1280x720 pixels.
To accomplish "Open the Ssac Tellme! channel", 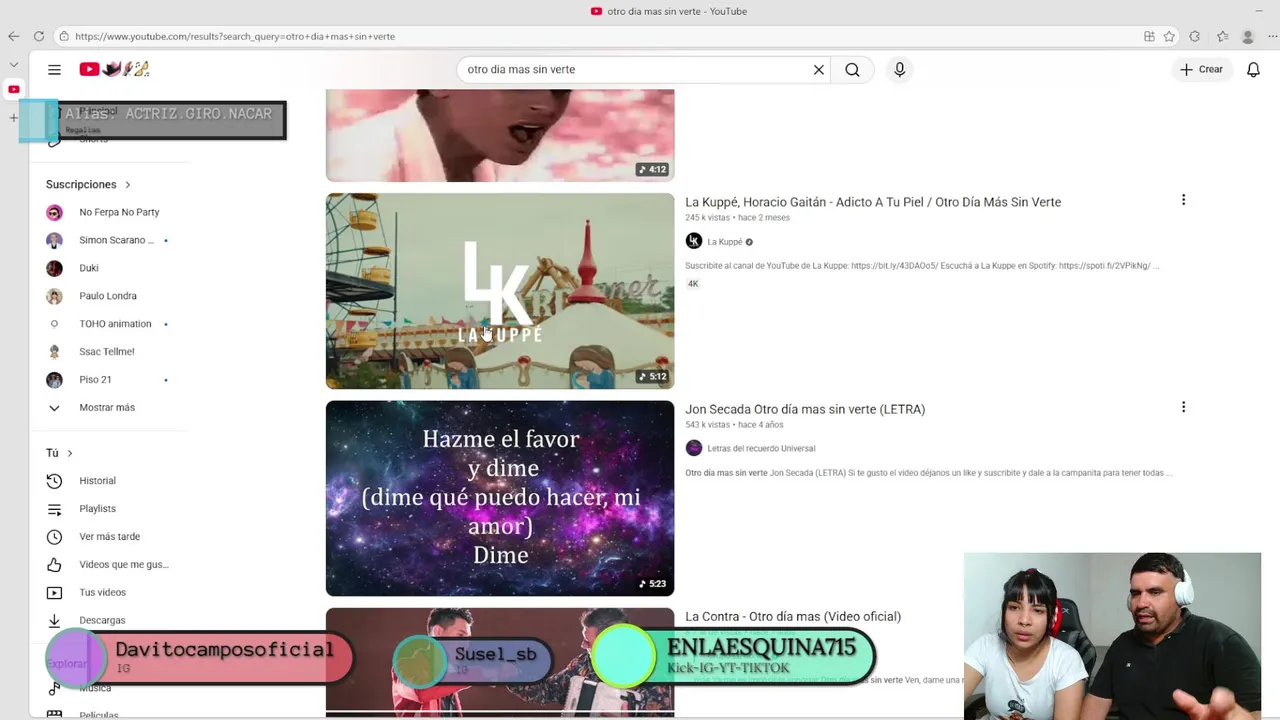I will (108, 352).
